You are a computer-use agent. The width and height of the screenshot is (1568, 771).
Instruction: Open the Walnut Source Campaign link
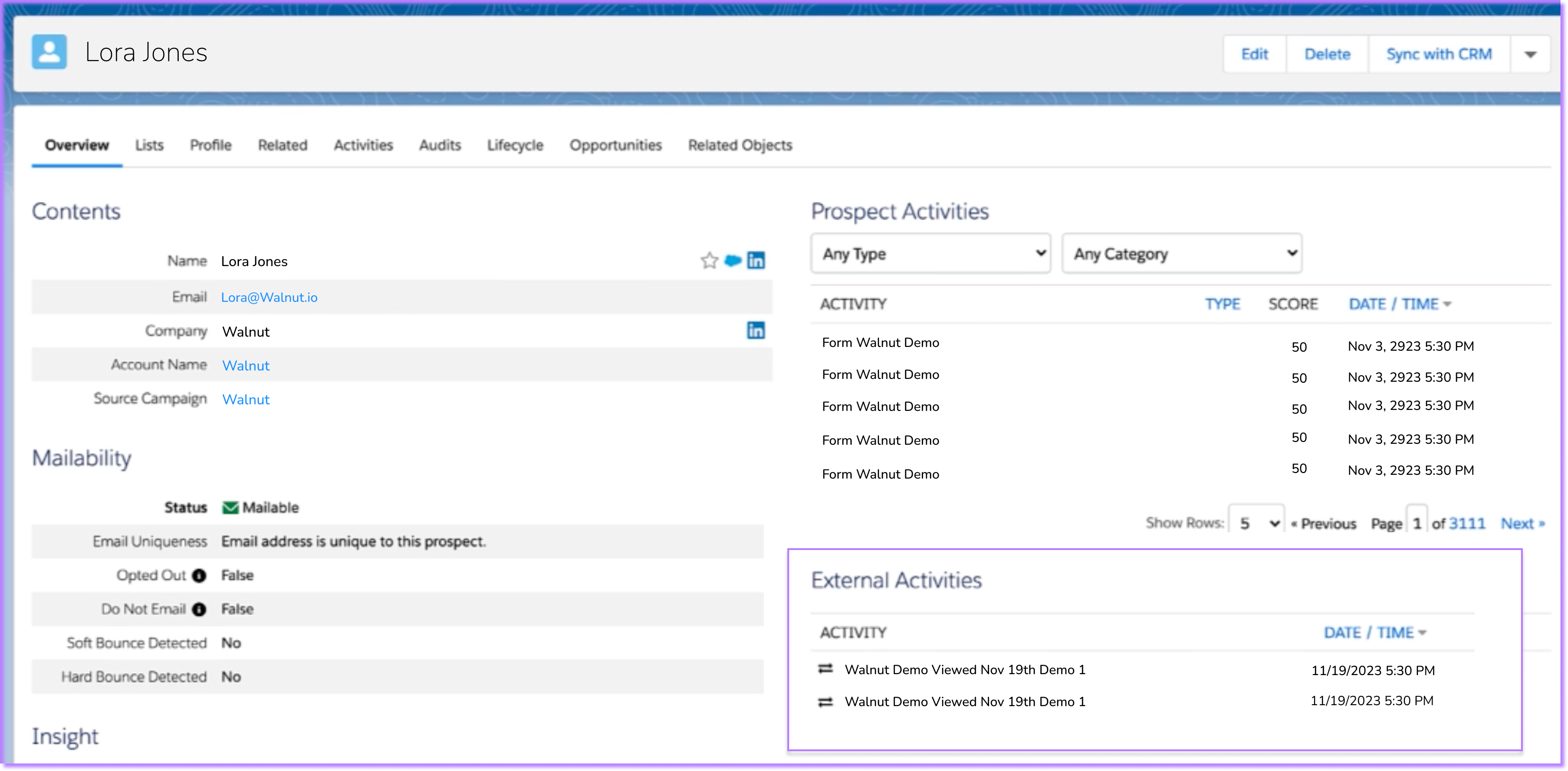click(246, 399)
